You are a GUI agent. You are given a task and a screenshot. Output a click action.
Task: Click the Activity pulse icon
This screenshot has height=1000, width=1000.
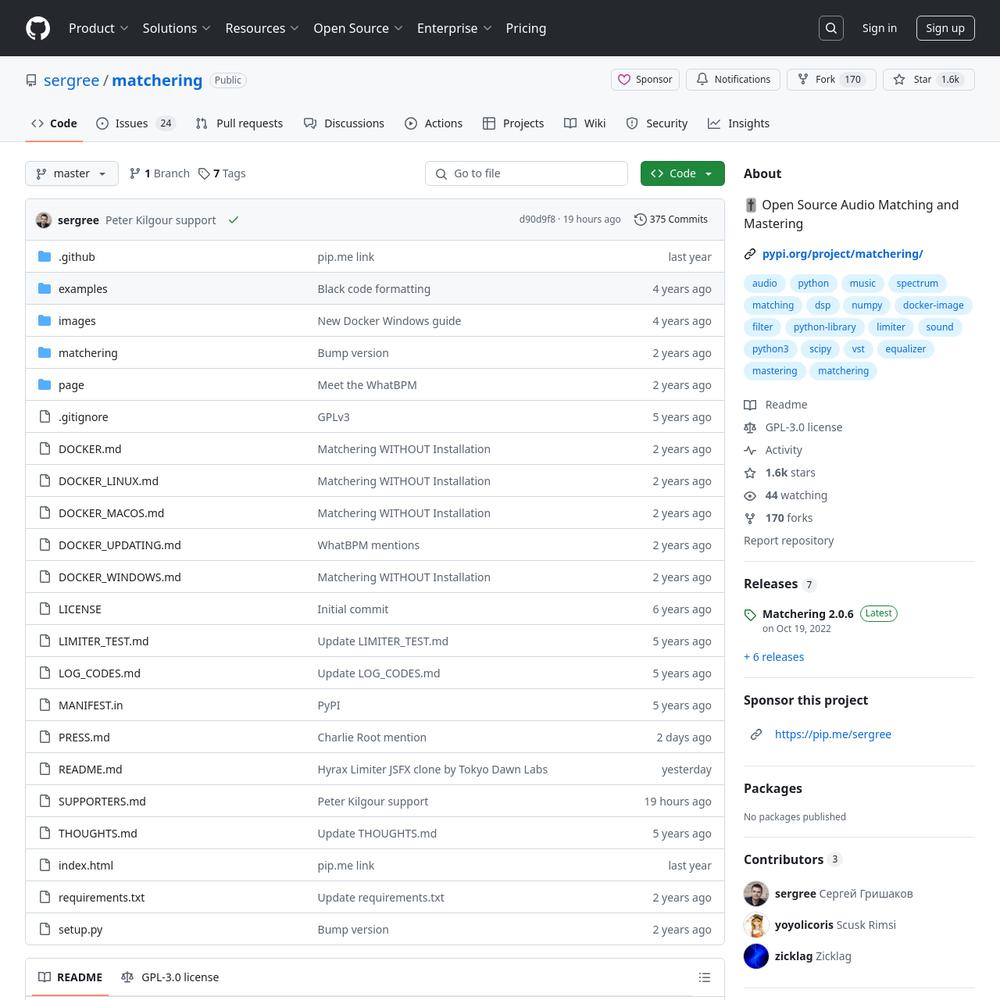click(x=750, y=450)
